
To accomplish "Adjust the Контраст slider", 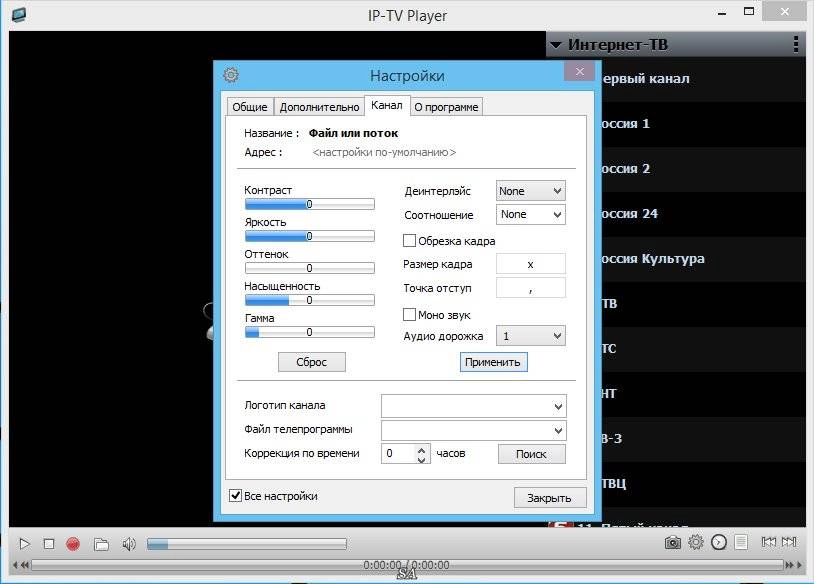I will point(309,204).
